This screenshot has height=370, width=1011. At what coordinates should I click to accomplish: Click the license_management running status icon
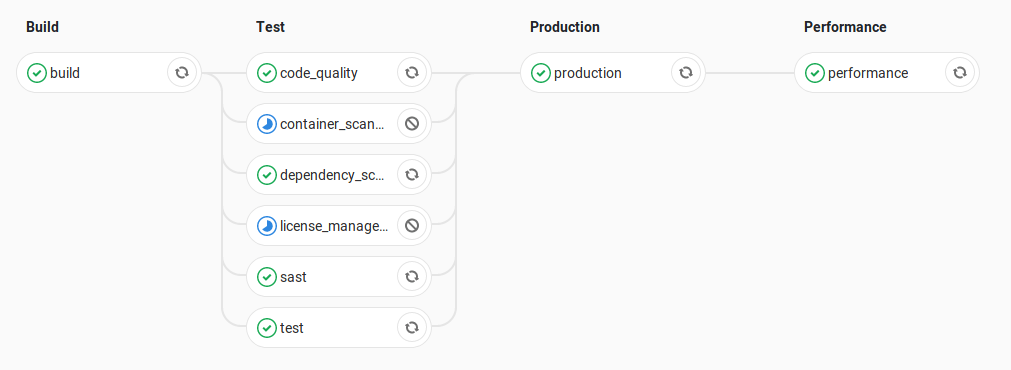(x=267, y=226)
